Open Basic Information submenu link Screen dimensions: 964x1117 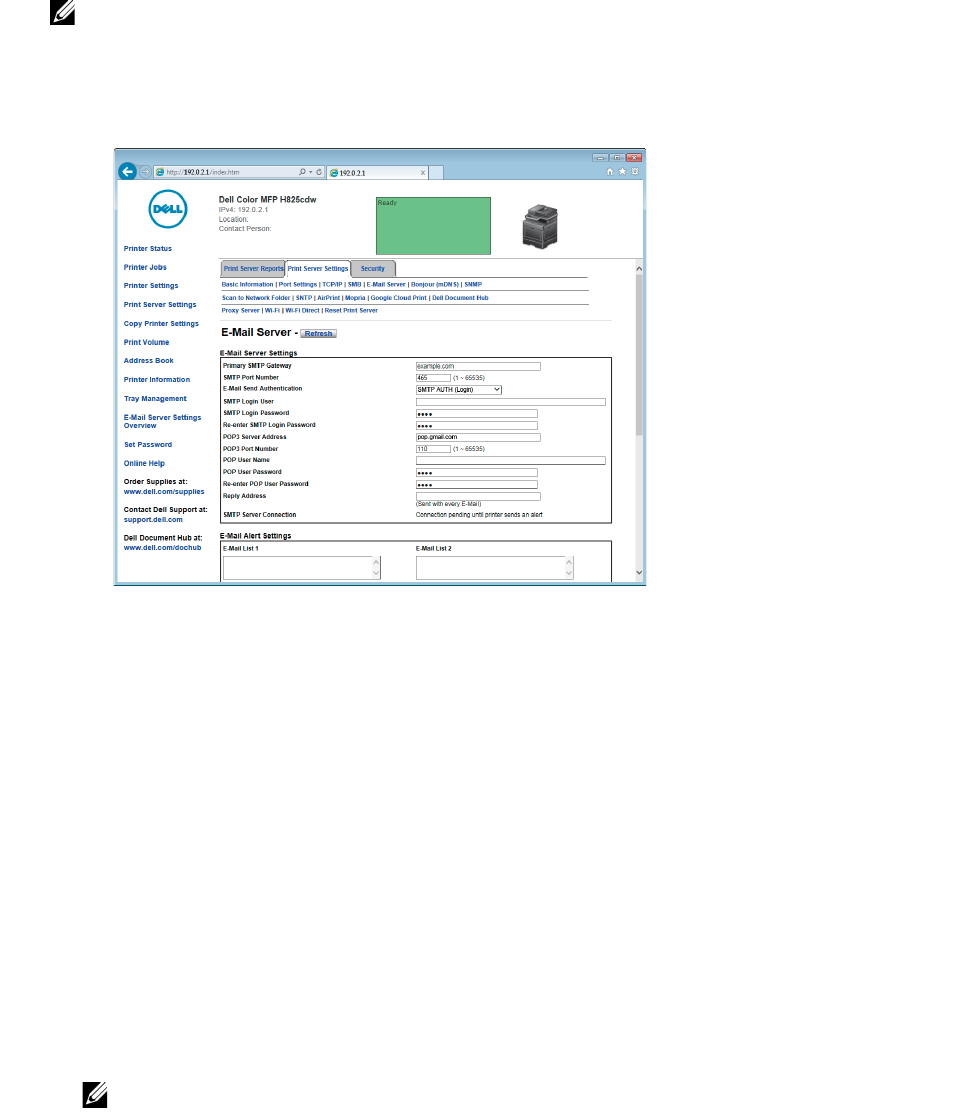coord(247,284)
